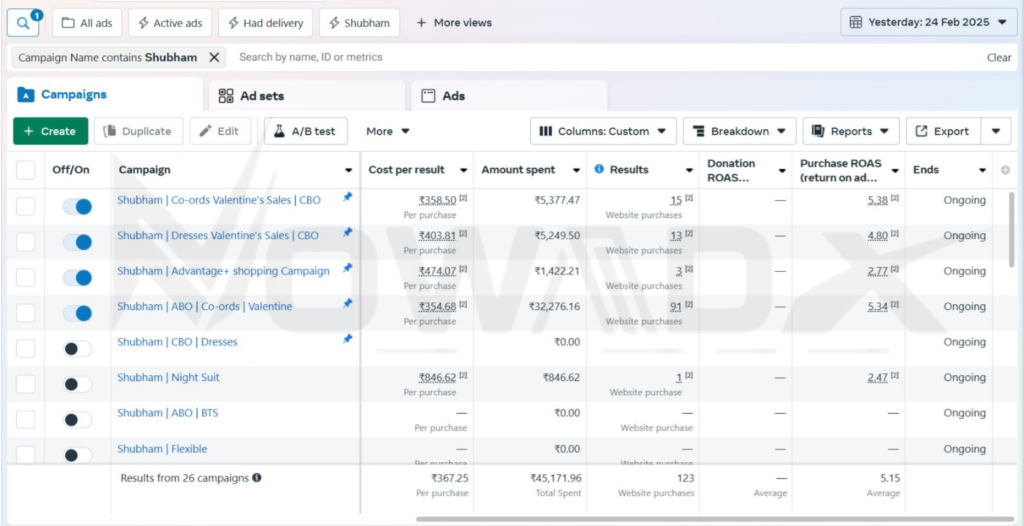Open the date range picker for Yesterday
This screenshot has height=526, width=1024.
click(x=929, y=22)
